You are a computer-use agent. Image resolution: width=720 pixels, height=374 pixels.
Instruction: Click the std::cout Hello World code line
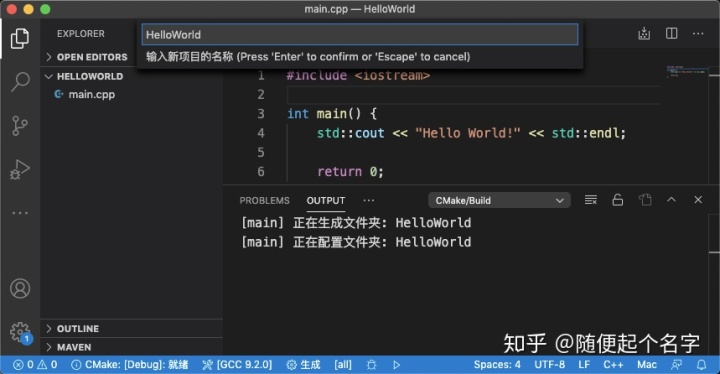(471, 133)
